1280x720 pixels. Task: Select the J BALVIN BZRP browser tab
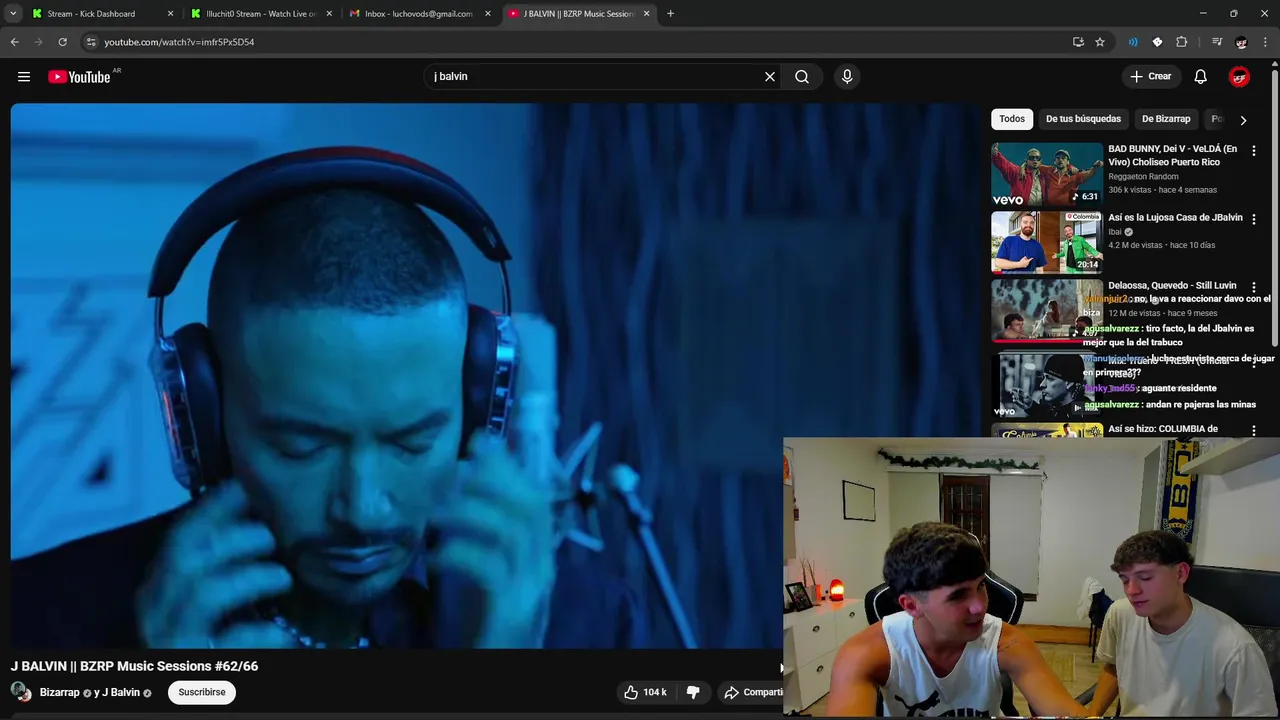(x=578, y=14)
